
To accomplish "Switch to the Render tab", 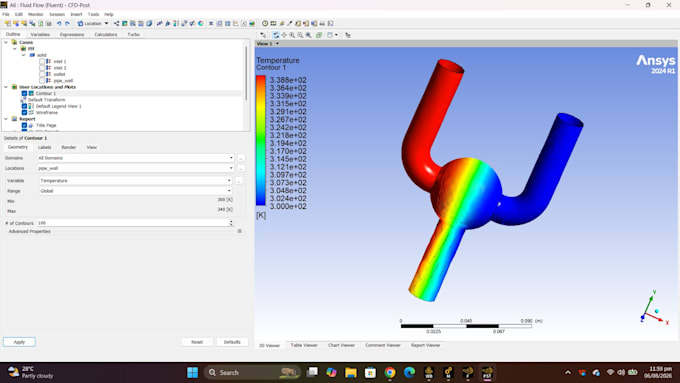I will tap(69, 147).
